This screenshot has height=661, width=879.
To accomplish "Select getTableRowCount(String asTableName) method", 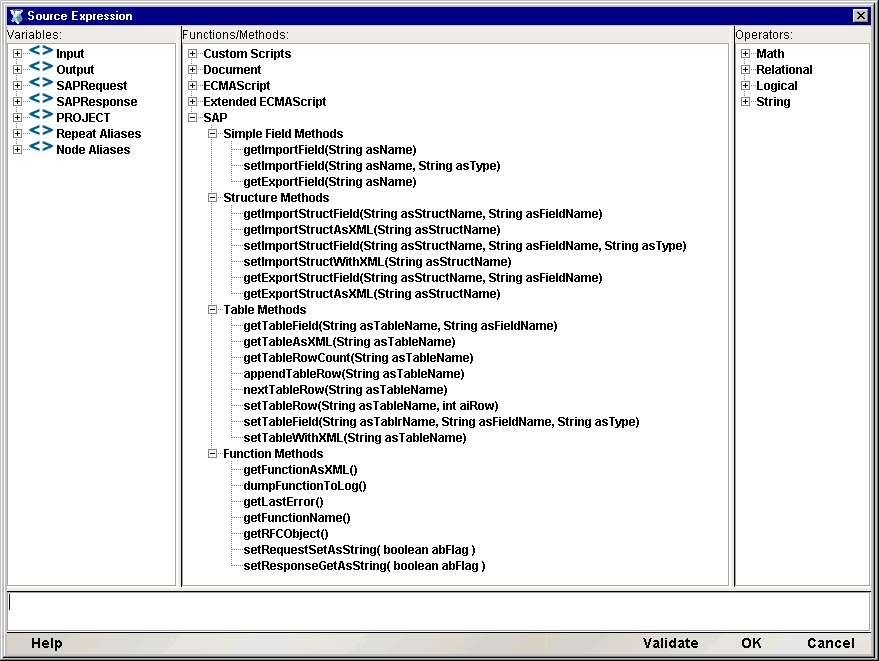I will point(358,358).
